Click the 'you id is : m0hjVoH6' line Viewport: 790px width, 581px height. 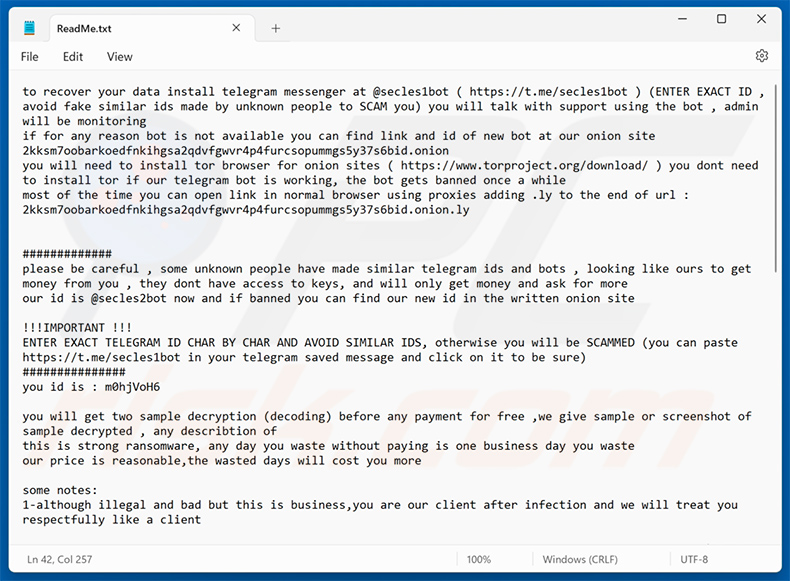point(91,387)
